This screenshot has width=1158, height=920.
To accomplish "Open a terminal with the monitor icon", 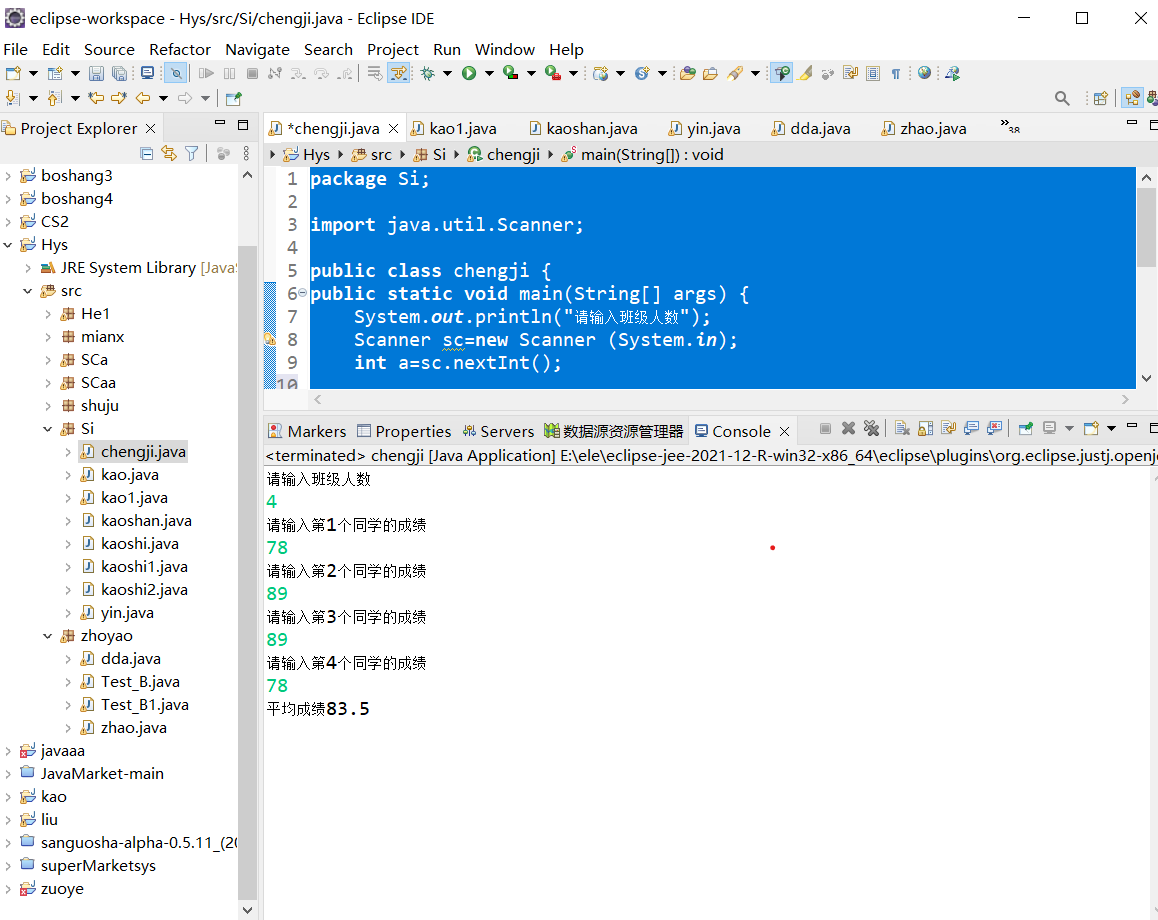I will click(148, 73).
